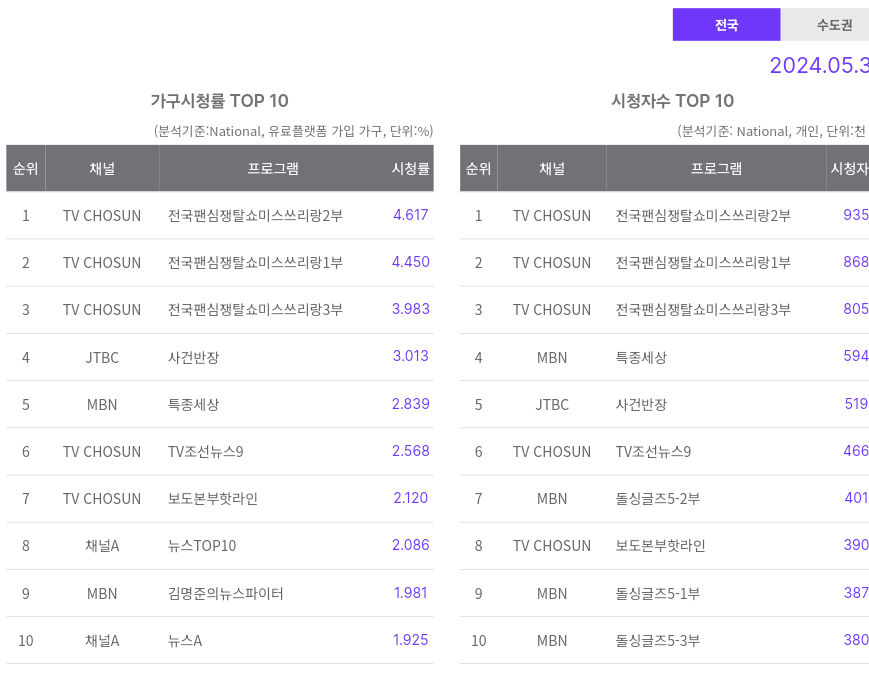
Task: Click 전국팬심쟁탈쇼미스쓰리랑1부 in the 시청자수 table
Action: [703, 263]
